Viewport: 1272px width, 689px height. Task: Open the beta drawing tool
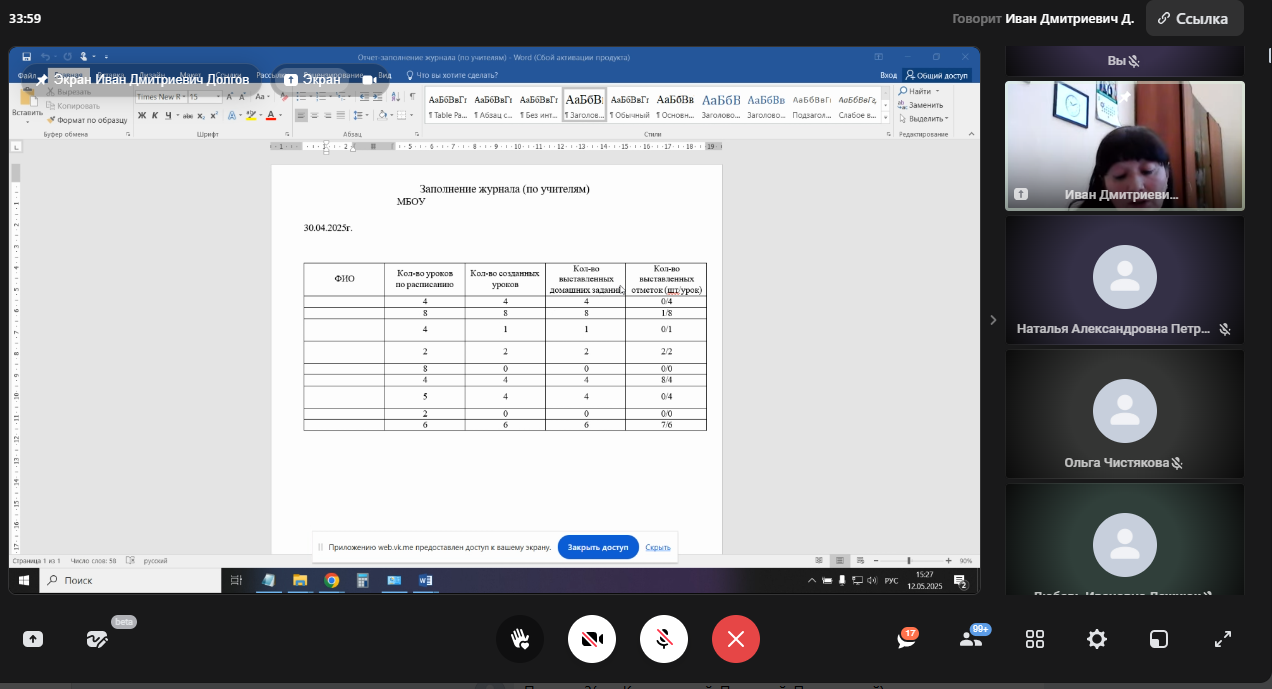97,640
